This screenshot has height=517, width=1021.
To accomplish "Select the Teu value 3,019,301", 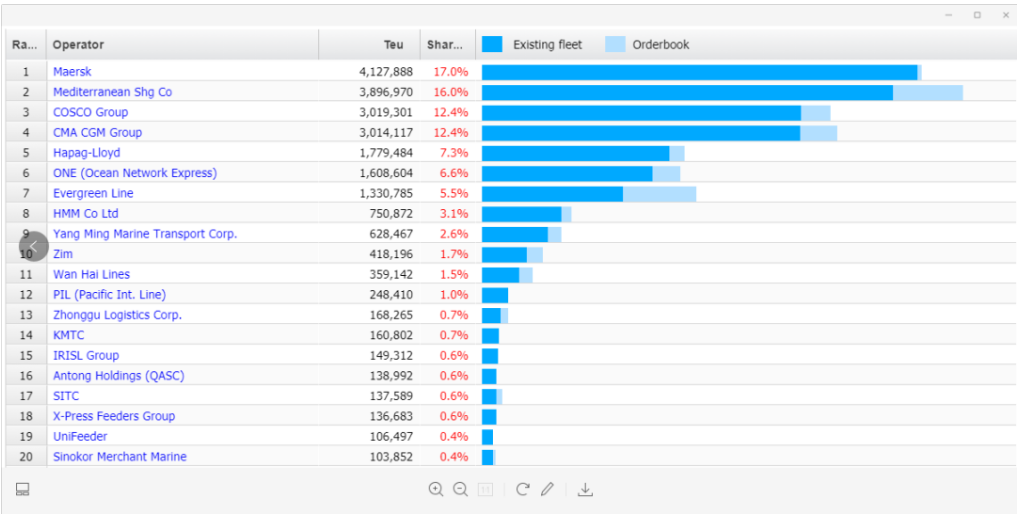I will tap(385, 112).
